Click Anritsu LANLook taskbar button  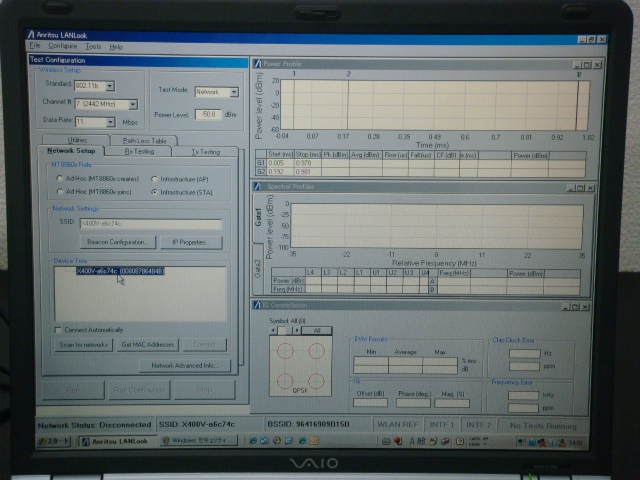pyautogui.click(x=116, y=441)
